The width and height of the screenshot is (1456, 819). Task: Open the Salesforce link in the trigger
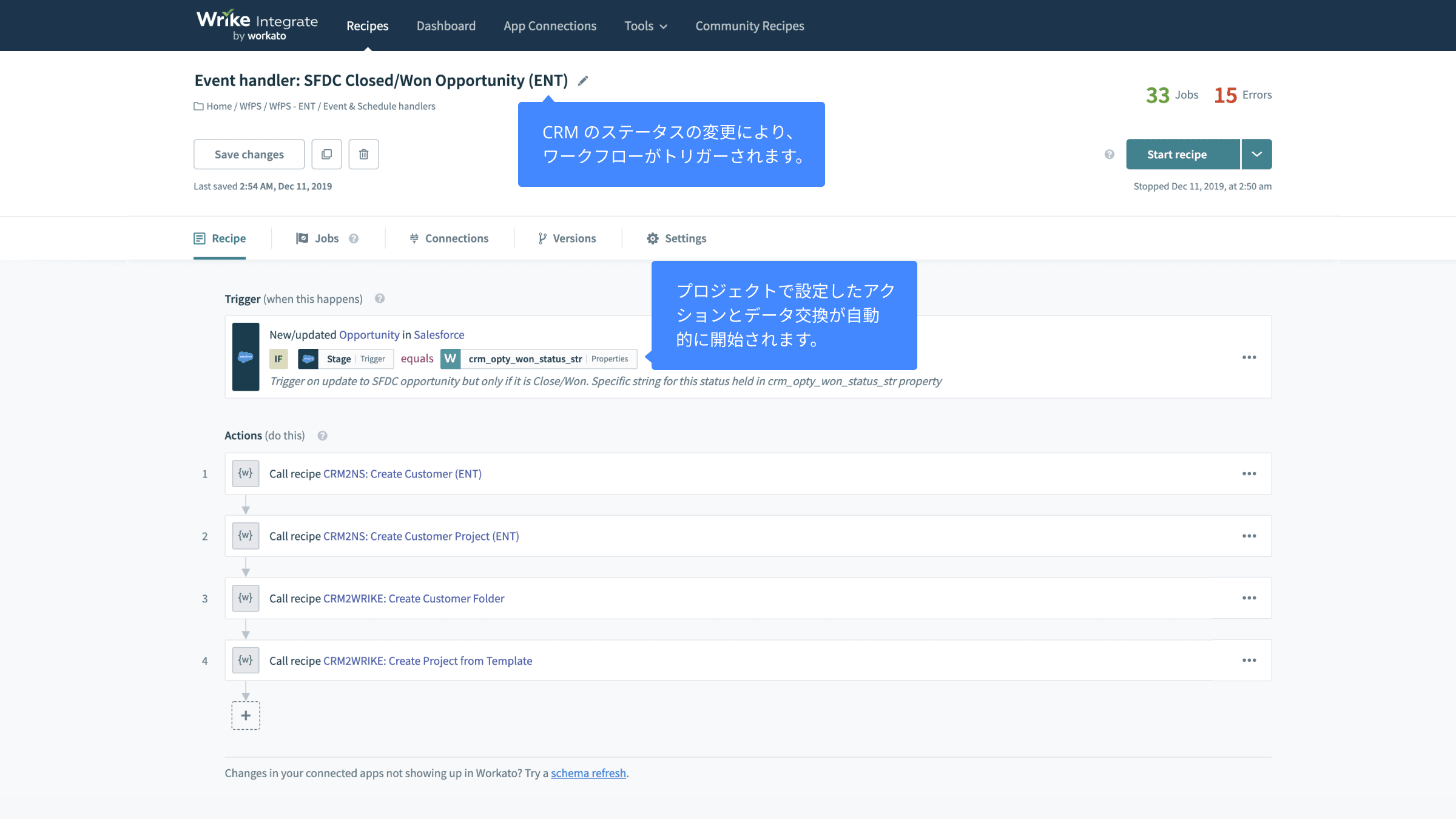pos(439,334)
